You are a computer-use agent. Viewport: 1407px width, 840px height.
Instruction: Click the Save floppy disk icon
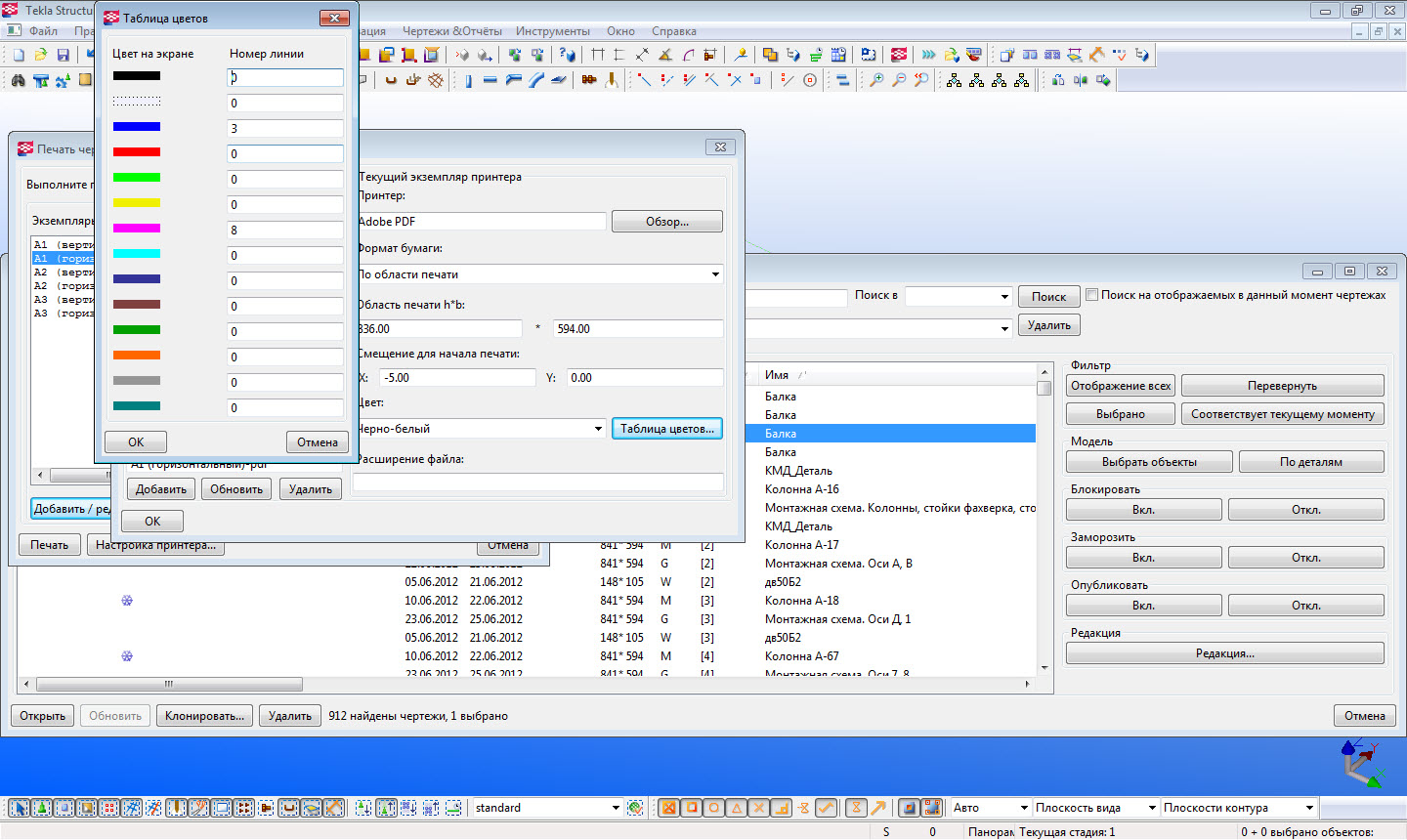coord(64,55)
